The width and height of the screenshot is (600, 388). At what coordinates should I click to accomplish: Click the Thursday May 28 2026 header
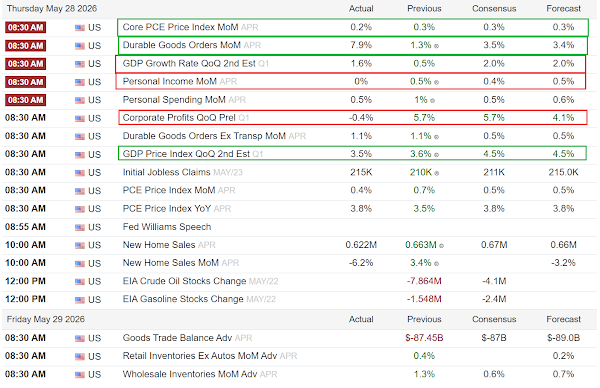[52, 8]
